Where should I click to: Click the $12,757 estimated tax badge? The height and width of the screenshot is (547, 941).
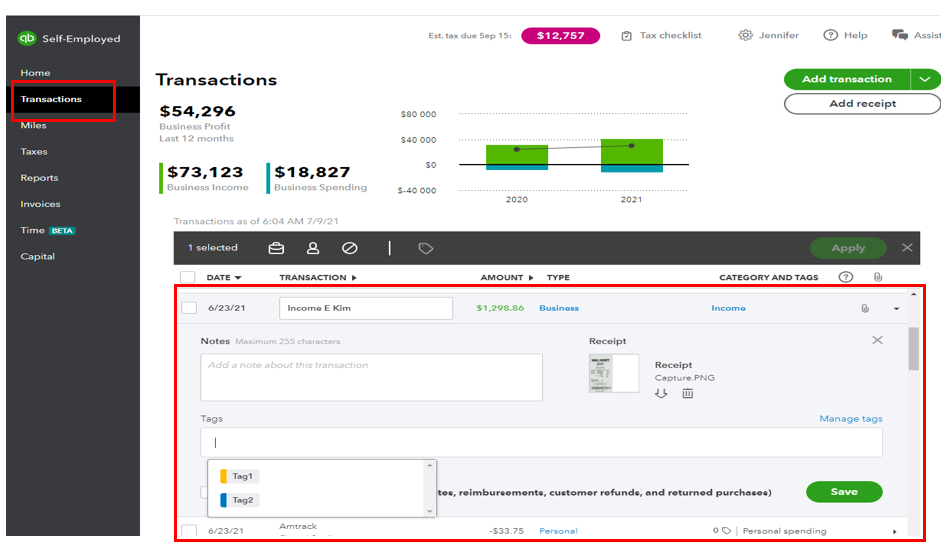(x=561, y=35)
